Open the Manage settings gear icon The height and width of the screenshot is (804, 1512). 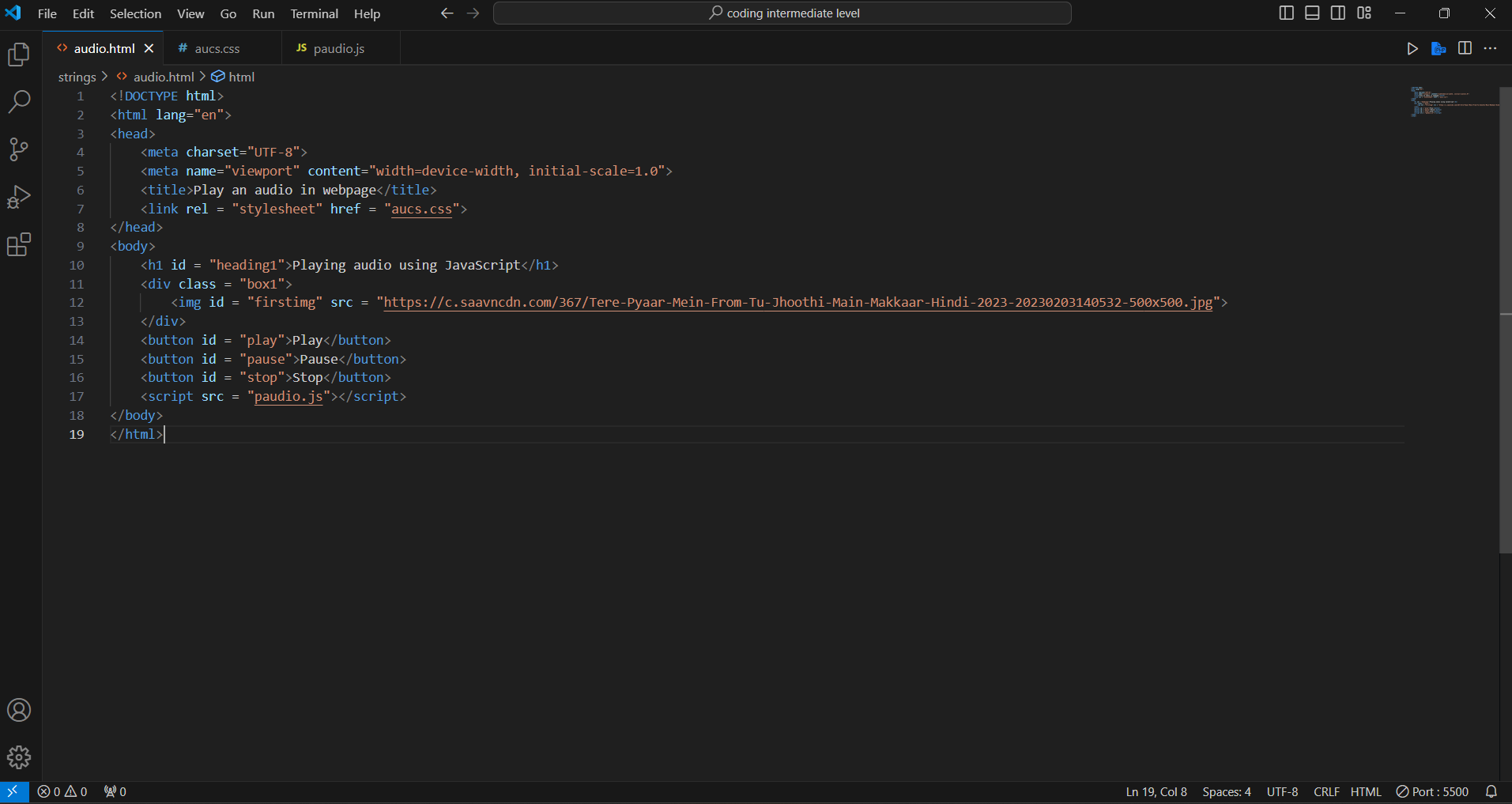(18, 757)
